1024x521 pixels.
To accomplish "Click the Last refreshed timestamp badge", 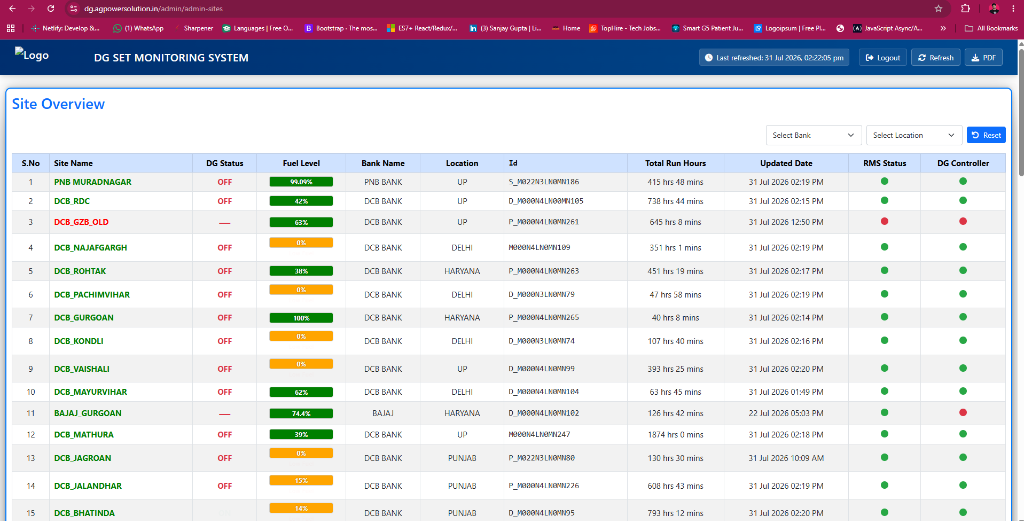I will coord(774,57).
